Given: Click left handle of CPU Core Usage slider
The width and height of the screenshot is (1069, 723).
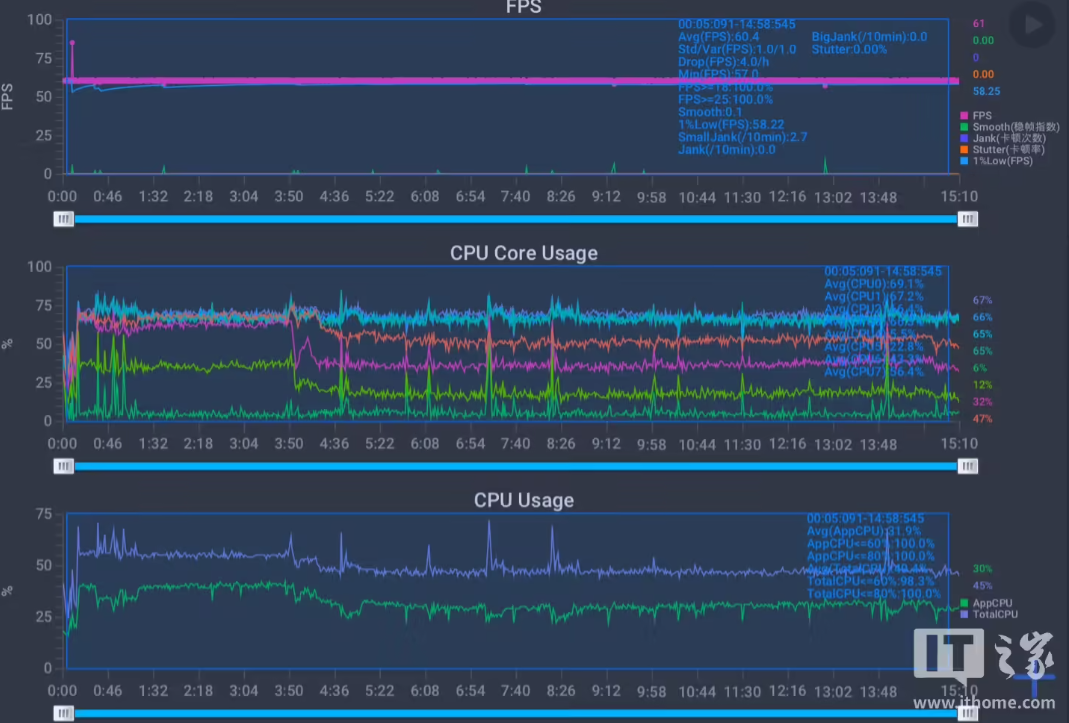Looking at the screenshot, I should 64,466.
